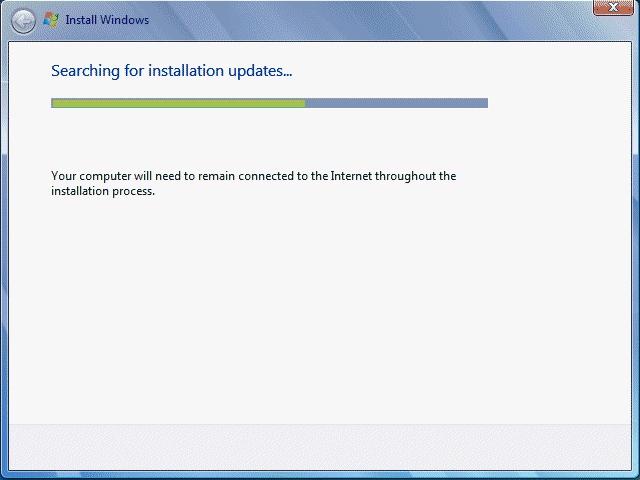Screen dimensions: 640x480
Task: Click the round Back arrow button
Action: point(23,20)
